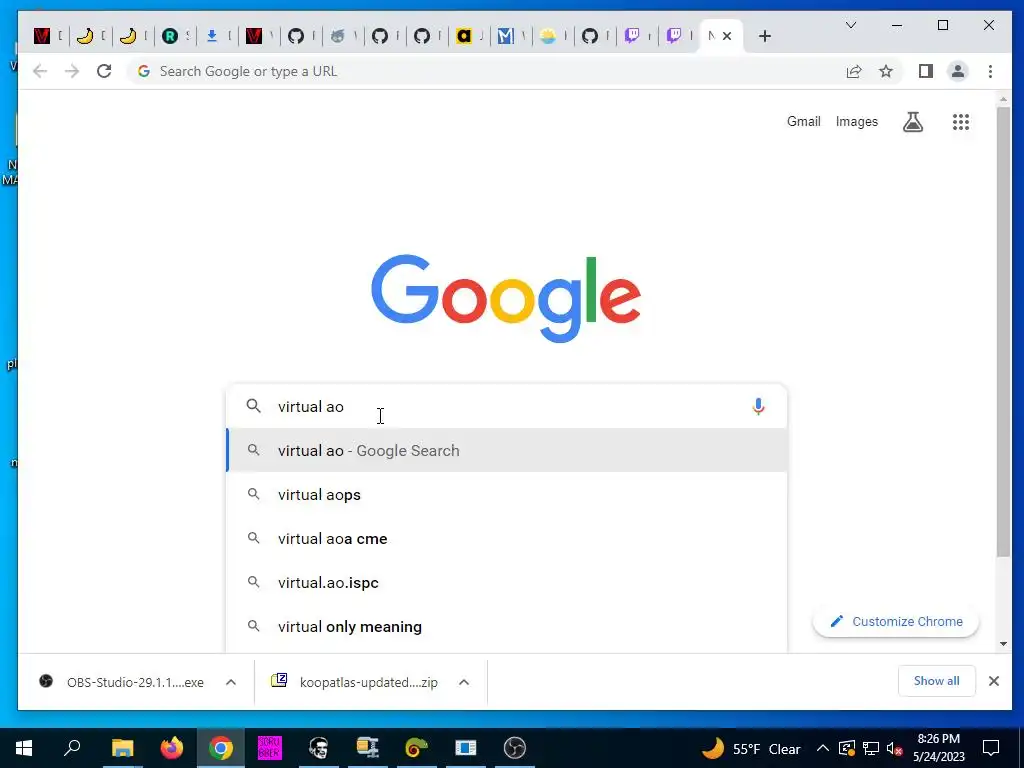Viewport: 1024px width, 768px height.
Task: Open File Explorer from the taskbar
Action: coord(122,748)
